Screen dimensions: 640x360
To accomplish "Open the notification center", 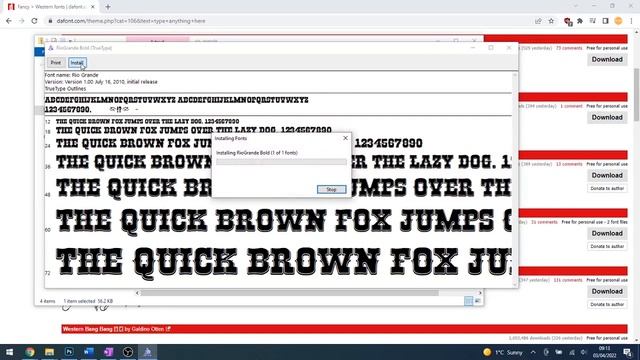I will pos(628,352).
